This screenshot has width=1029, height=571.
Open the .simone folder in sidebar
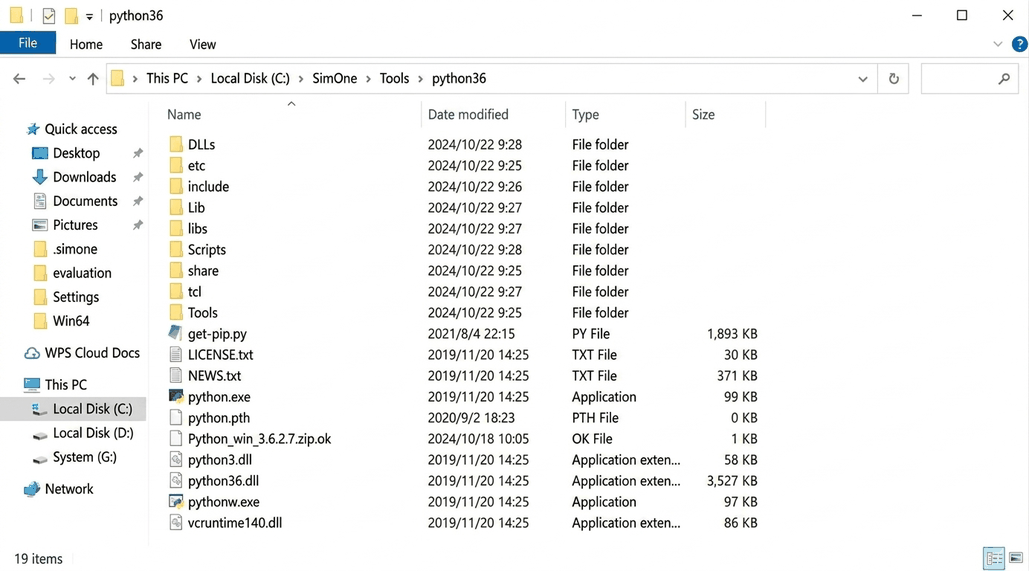coord(75,249)
